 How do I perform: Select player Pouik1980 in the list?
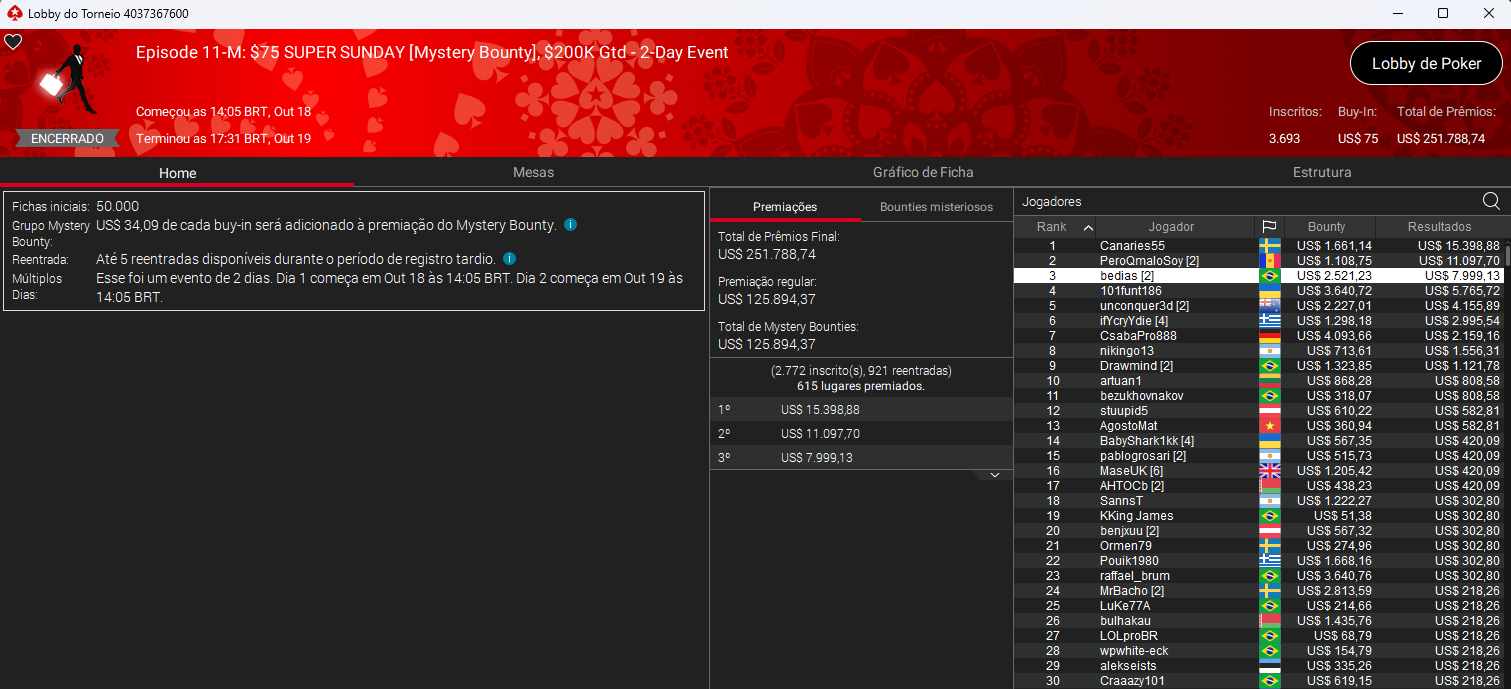[x=1260, y=561]
